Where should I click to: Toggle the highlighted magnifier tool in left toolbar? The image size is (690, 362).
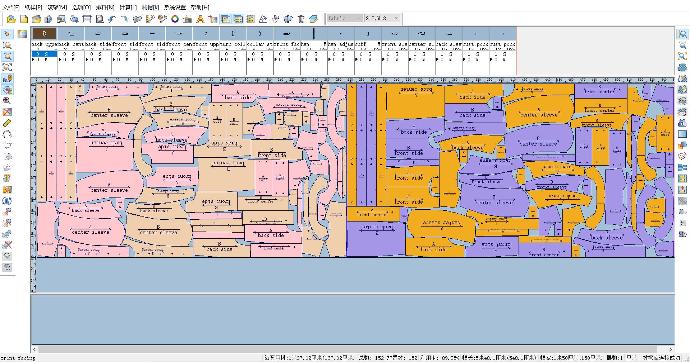point(7,56)
